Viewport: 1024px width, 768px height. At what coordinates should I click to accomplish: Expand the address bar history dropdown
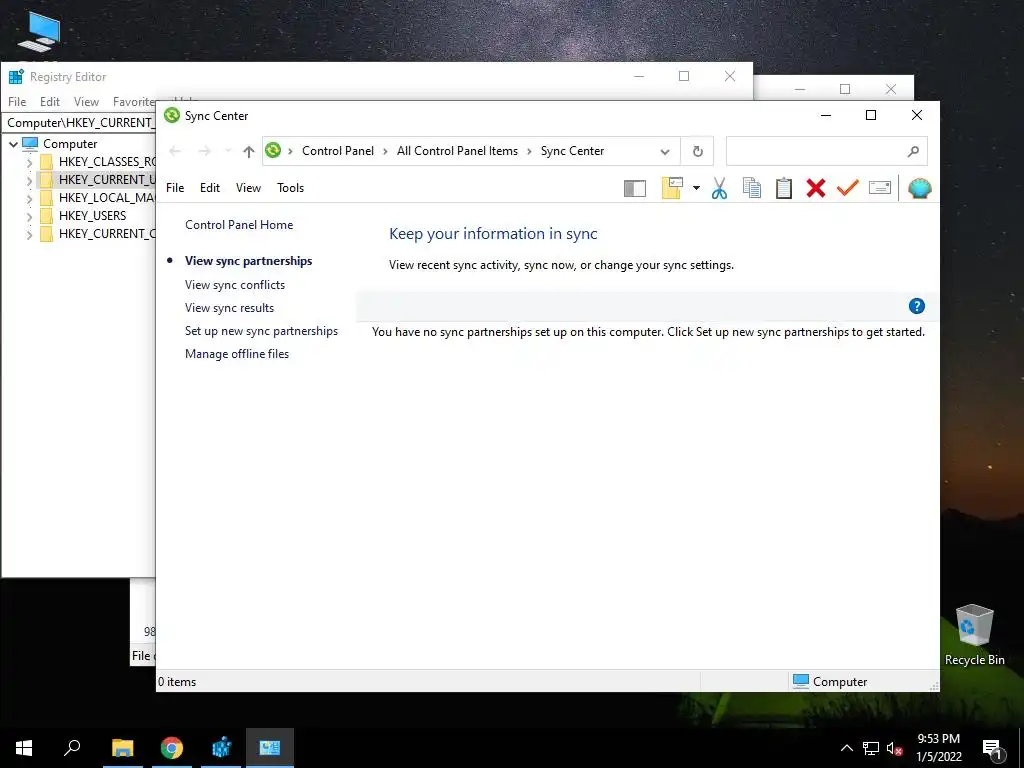665,152
